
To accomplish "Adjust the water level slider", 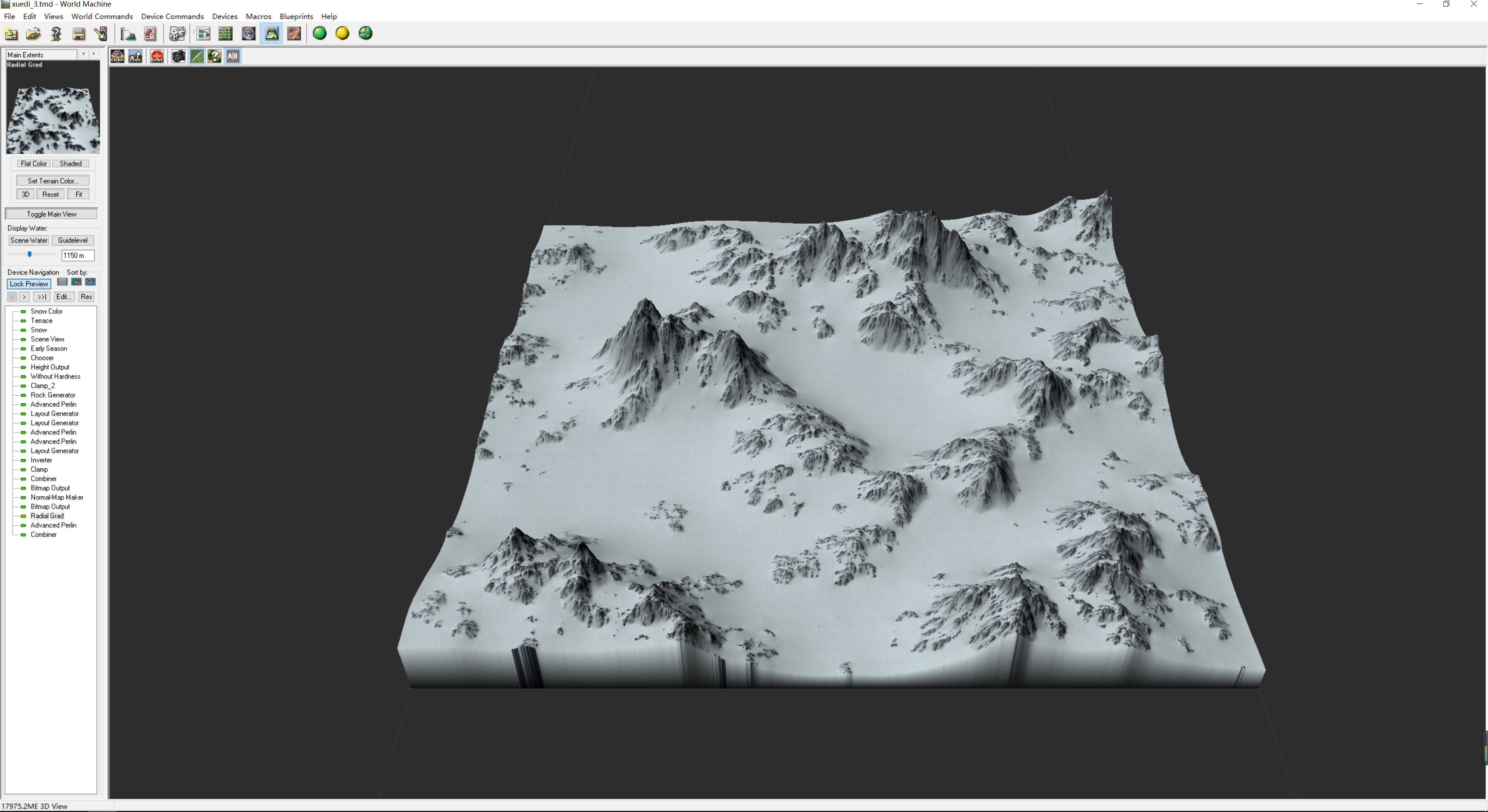I will pyautogui.click(x=29, y=254).
